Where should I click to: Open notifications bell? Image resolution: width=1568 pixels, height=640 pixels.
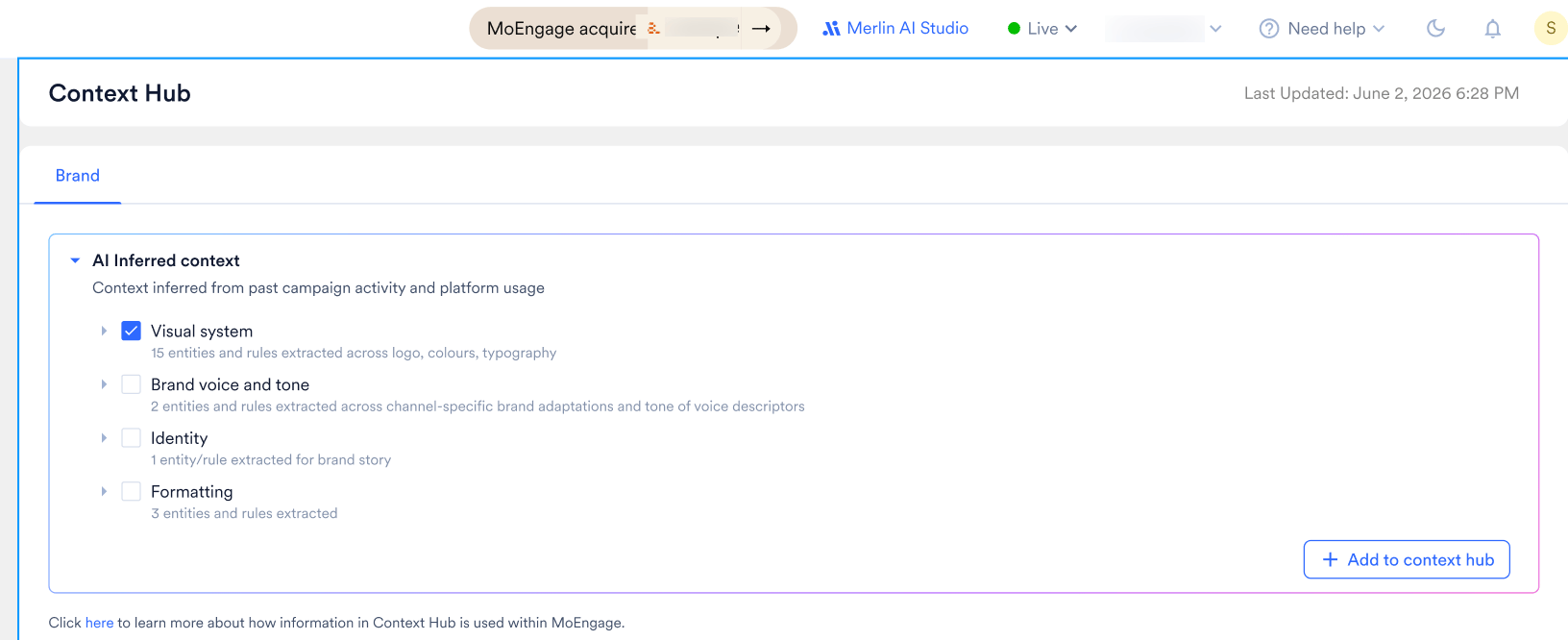pyautogui.click(x=1492, y=29)
